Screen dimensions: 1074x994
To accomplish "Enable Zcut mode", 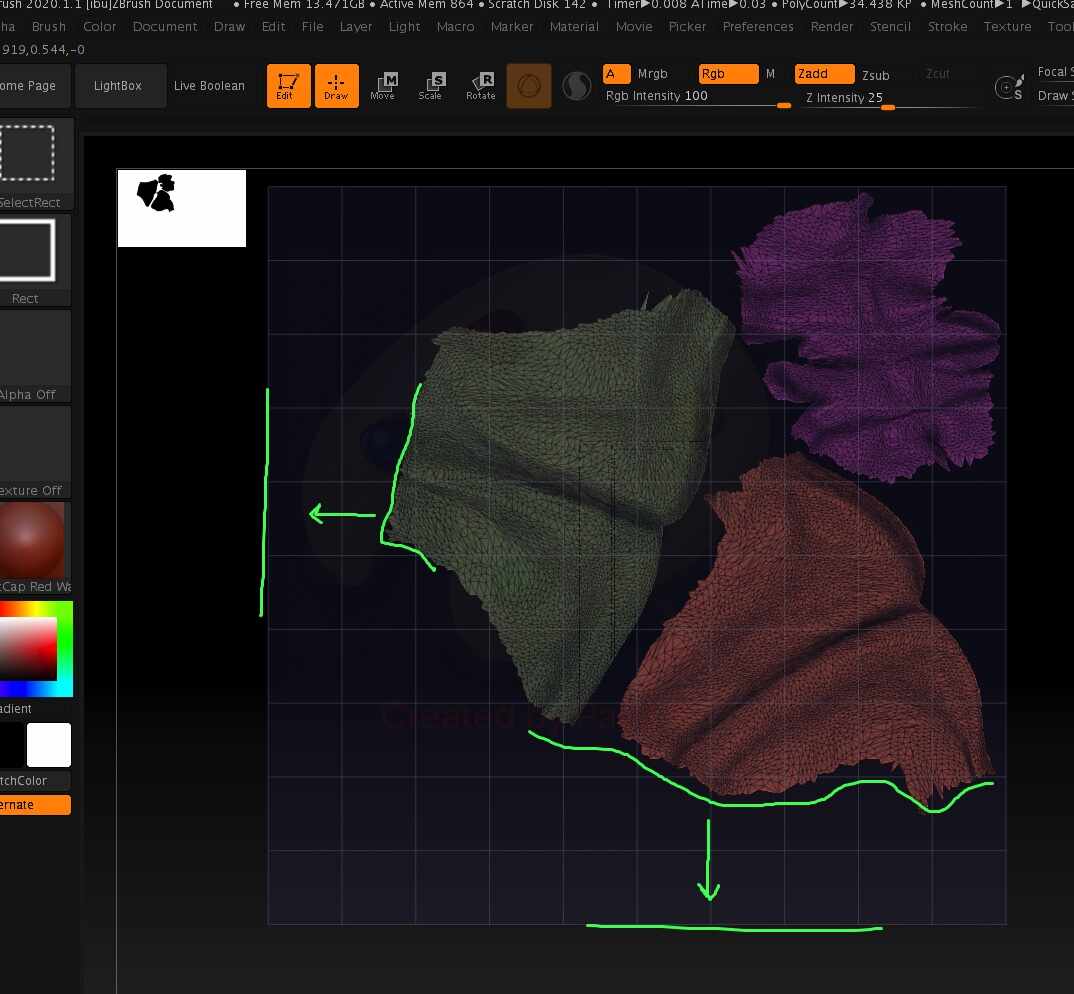I will point(938,73).
